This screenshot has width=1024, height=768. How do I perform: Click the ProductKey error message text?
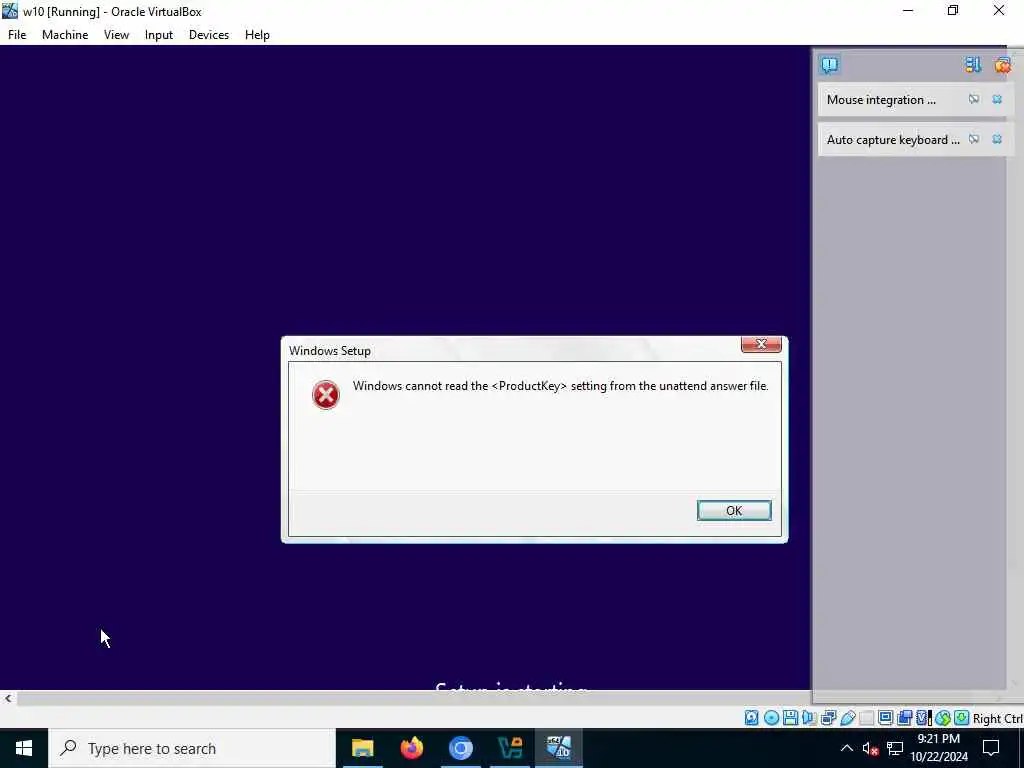(560, 386)
